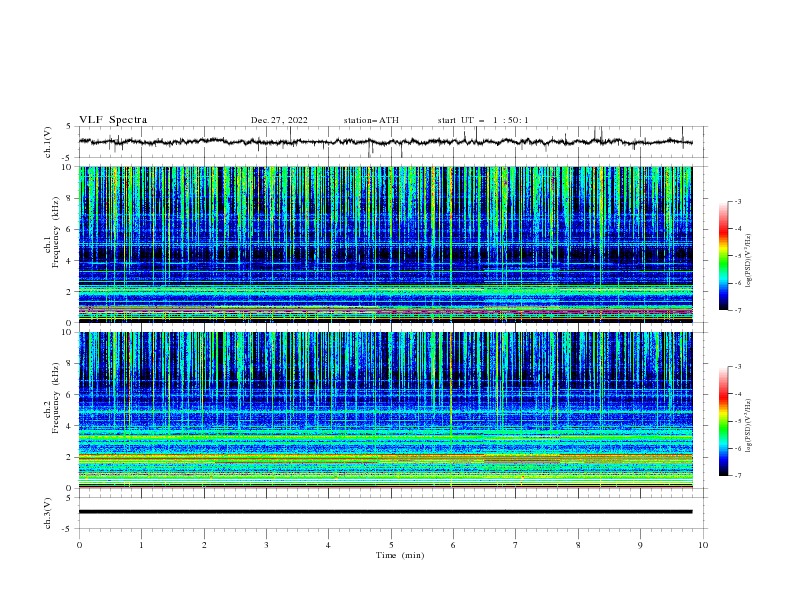The image size is (792, 612).
Task: Click time axis tick label "1"
Action: click(141, 545)
